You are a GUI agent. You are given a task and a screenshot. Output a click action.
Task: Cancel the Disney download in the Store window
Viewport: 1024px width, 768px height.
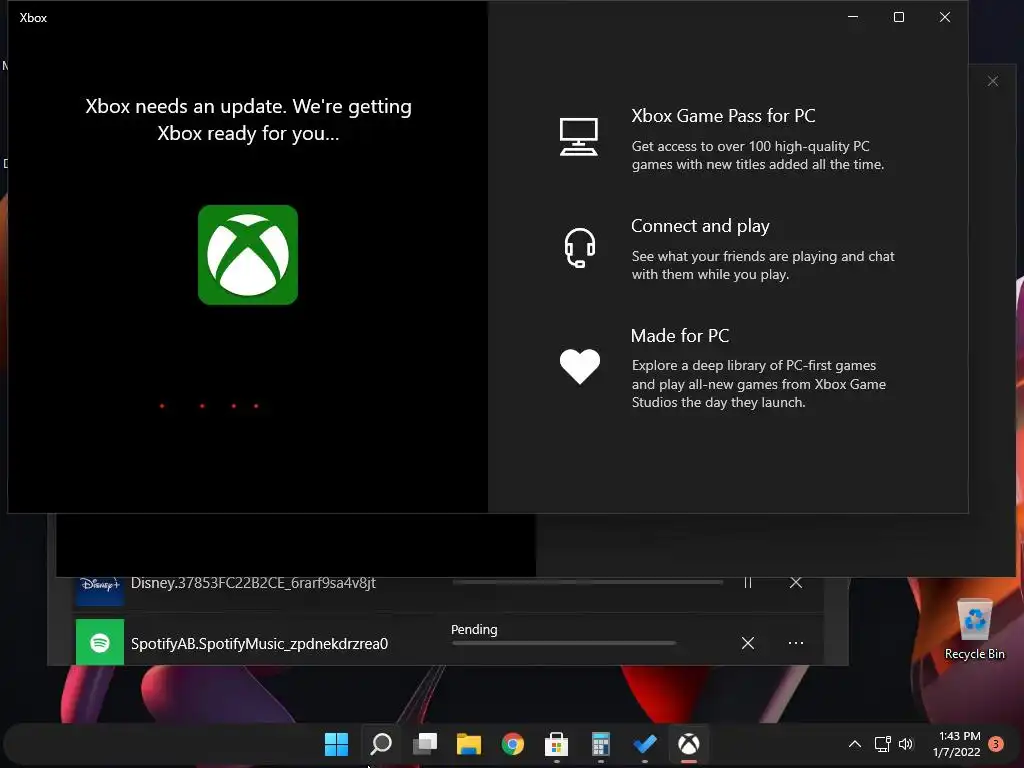click(x=795, y=583)
